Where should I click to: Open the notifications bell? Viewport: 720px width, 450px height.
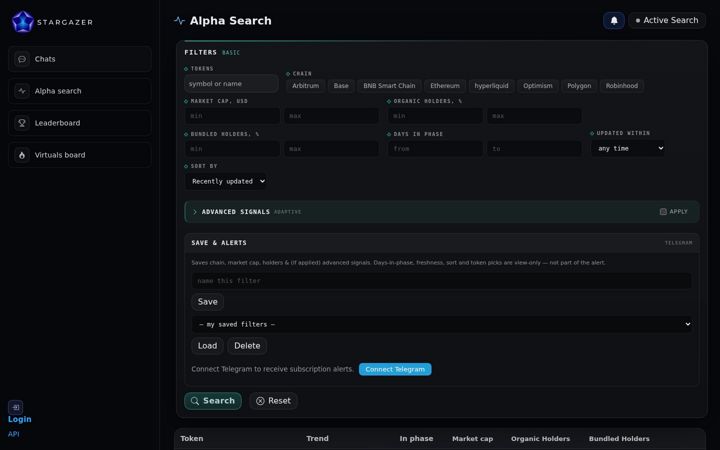[x=614, y=21]
